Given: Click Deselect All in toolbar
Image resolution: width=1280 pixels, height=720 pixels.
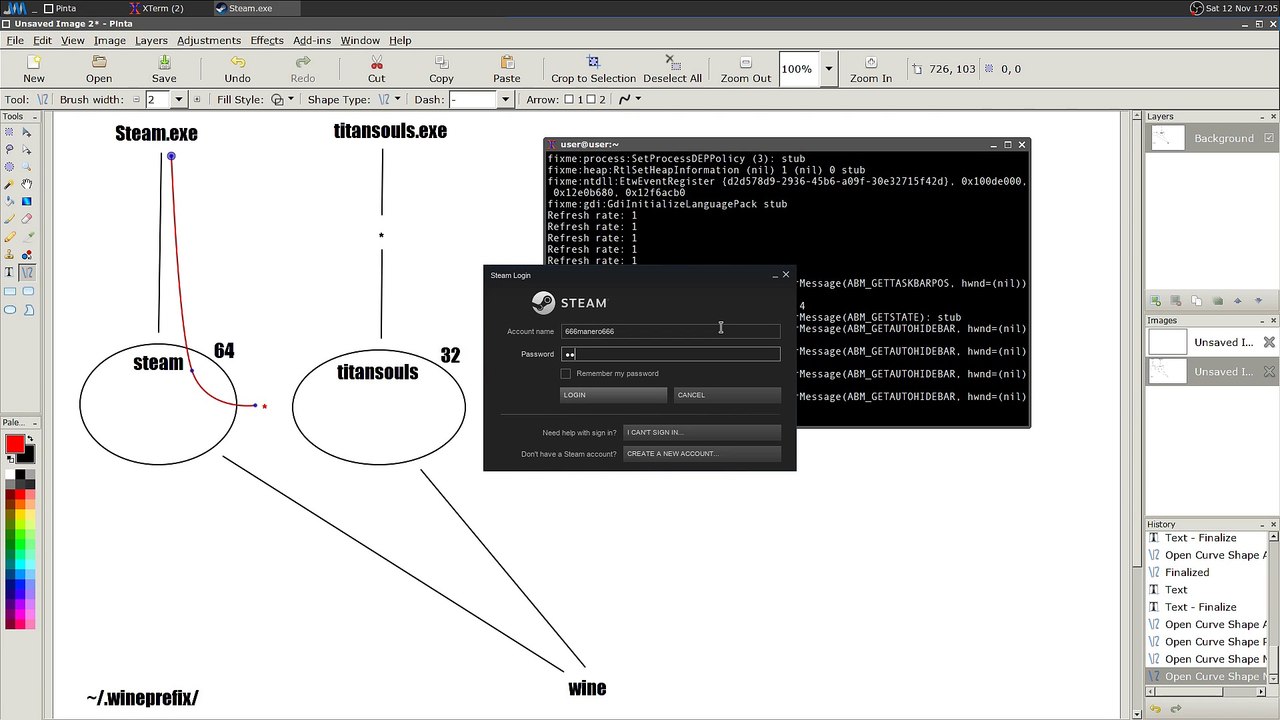Looking at the screenshot, I should click(x=672, y=69).
